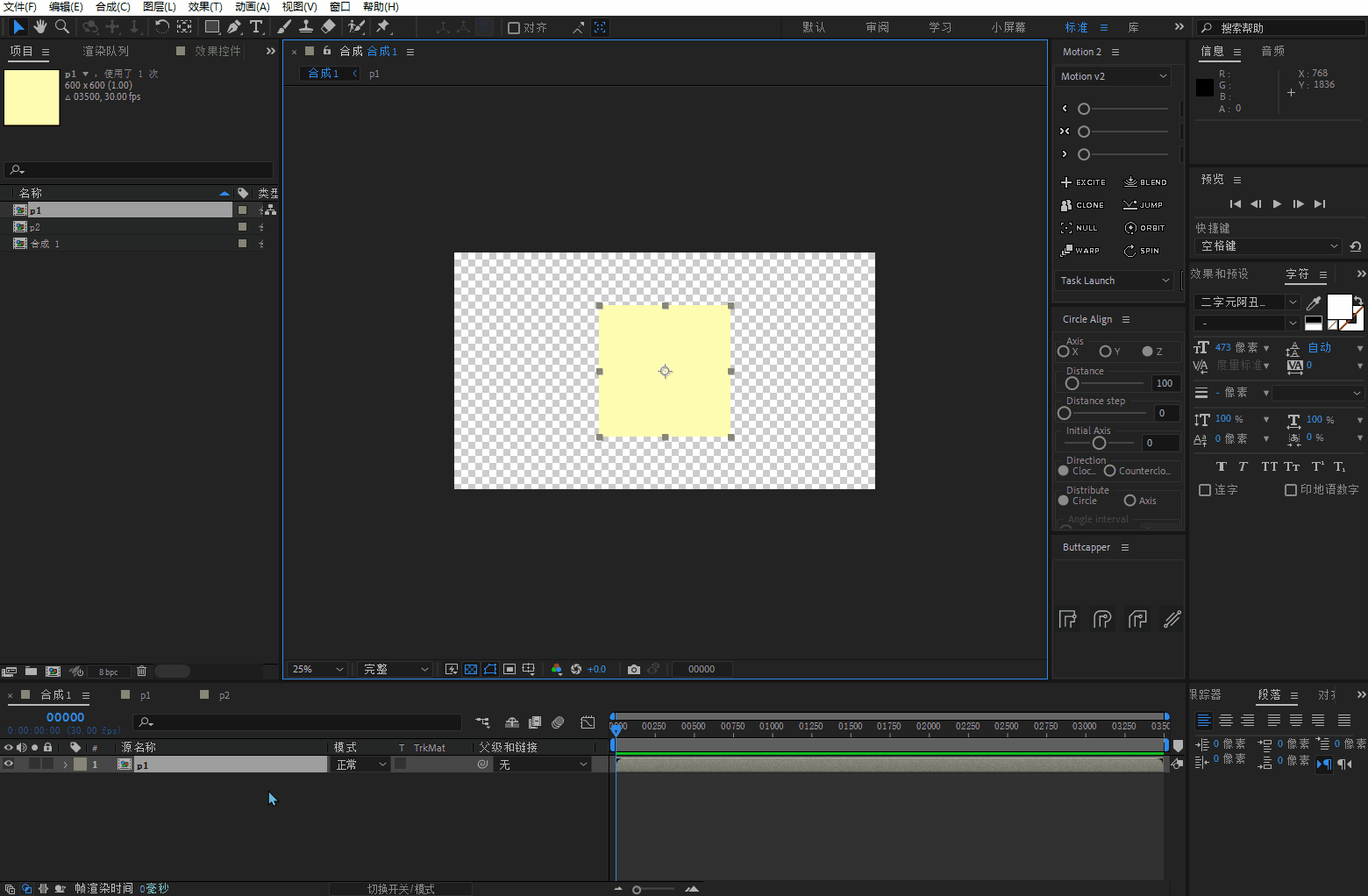Select Z axis radio in Circle Align

[x=1147, y=352]
